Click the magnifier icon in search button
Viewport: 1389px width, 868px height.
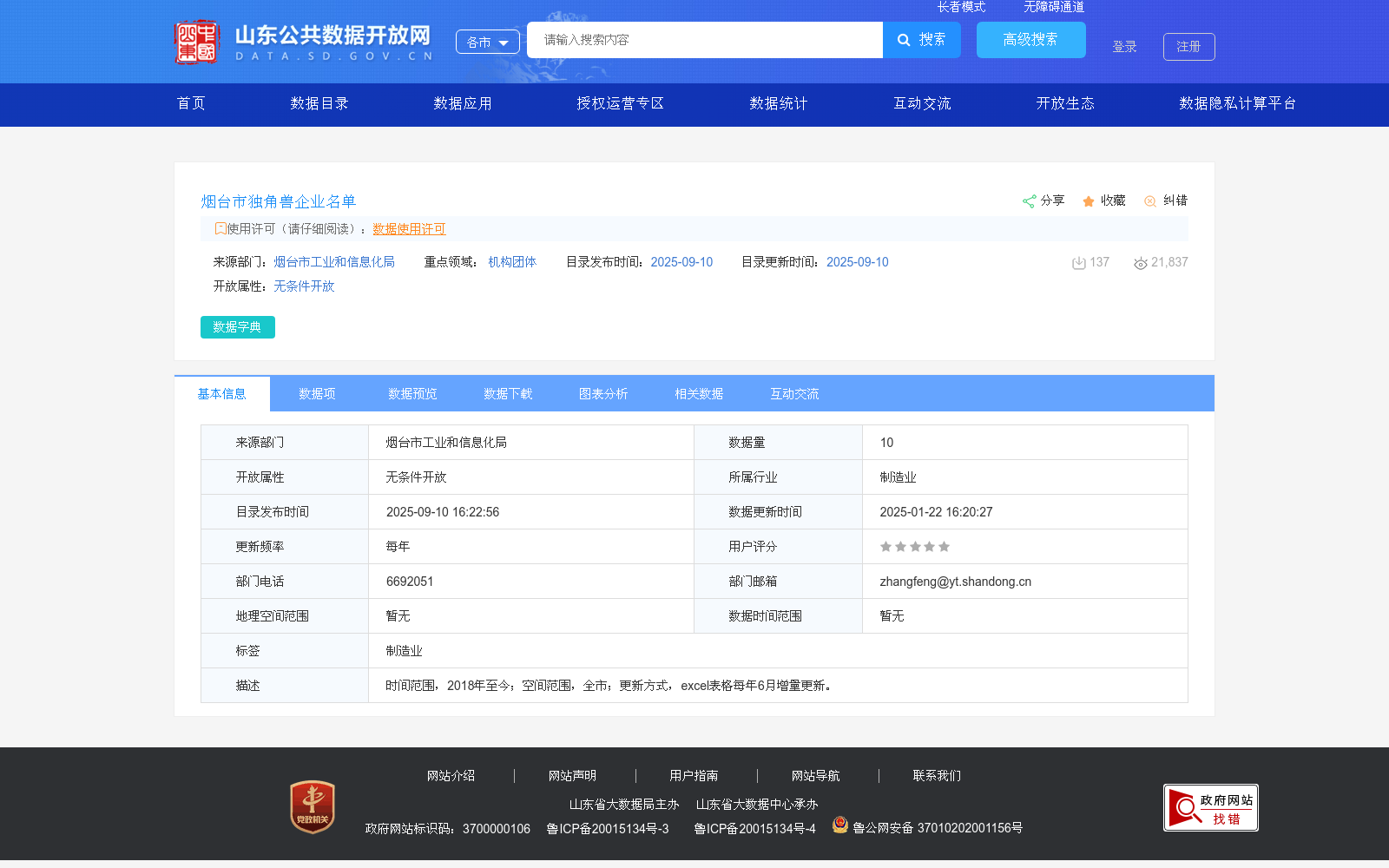coord(904,40)
